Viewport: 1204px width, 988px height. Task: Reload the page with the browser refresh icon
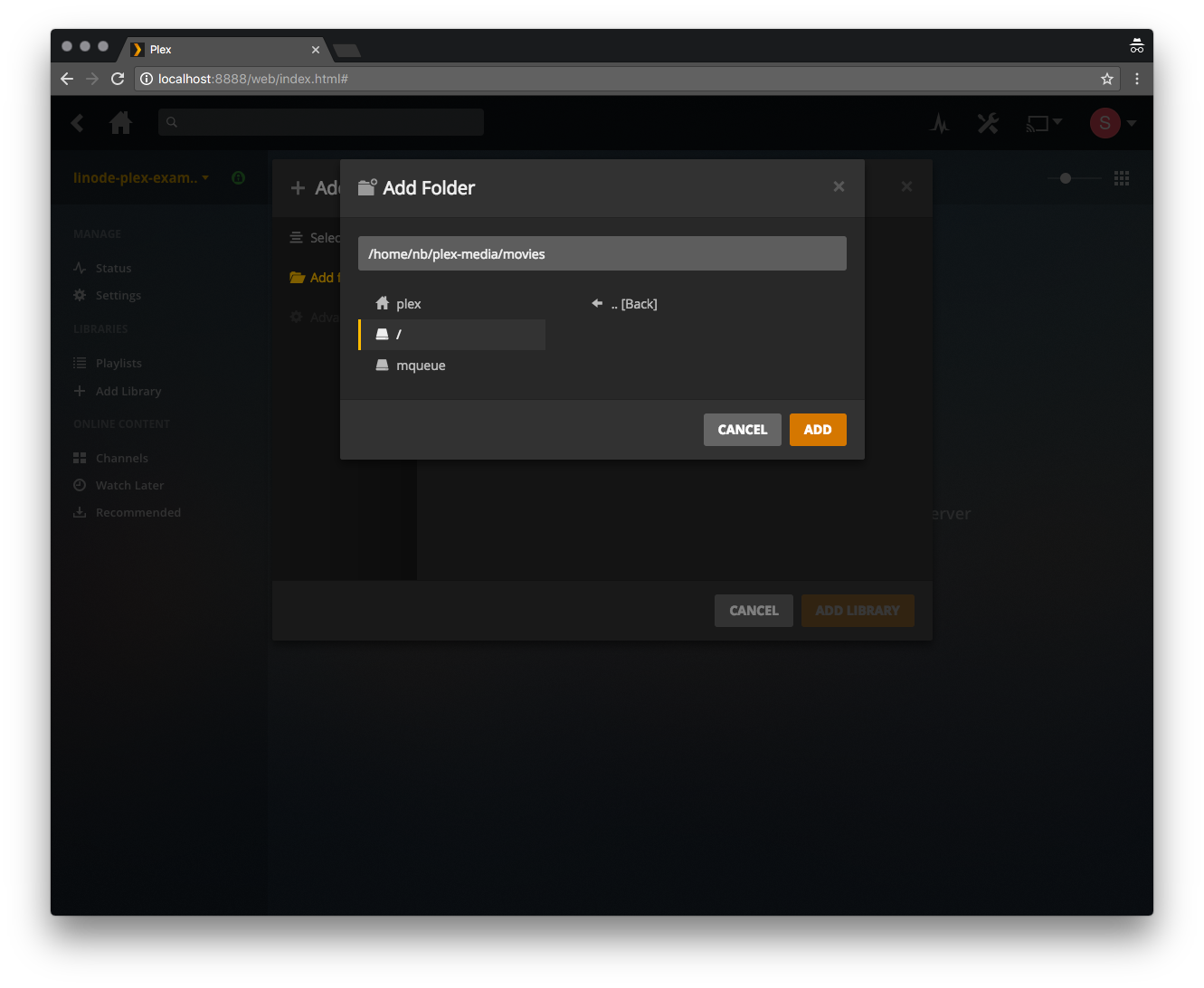click(x=118, y=79)
